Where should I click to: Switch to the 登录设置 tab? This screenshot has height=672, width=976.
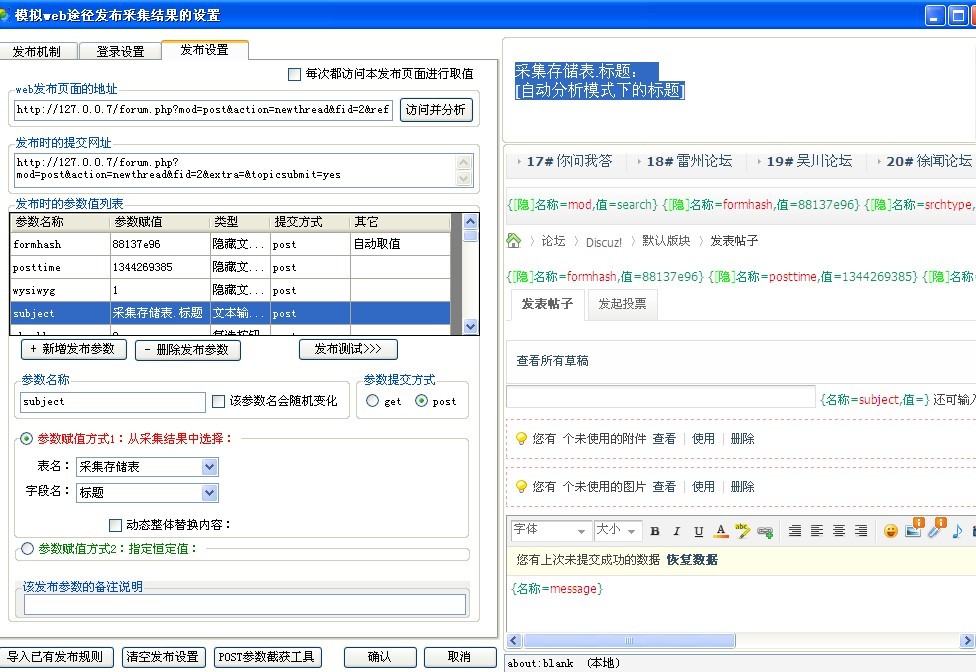coord(120,51)
